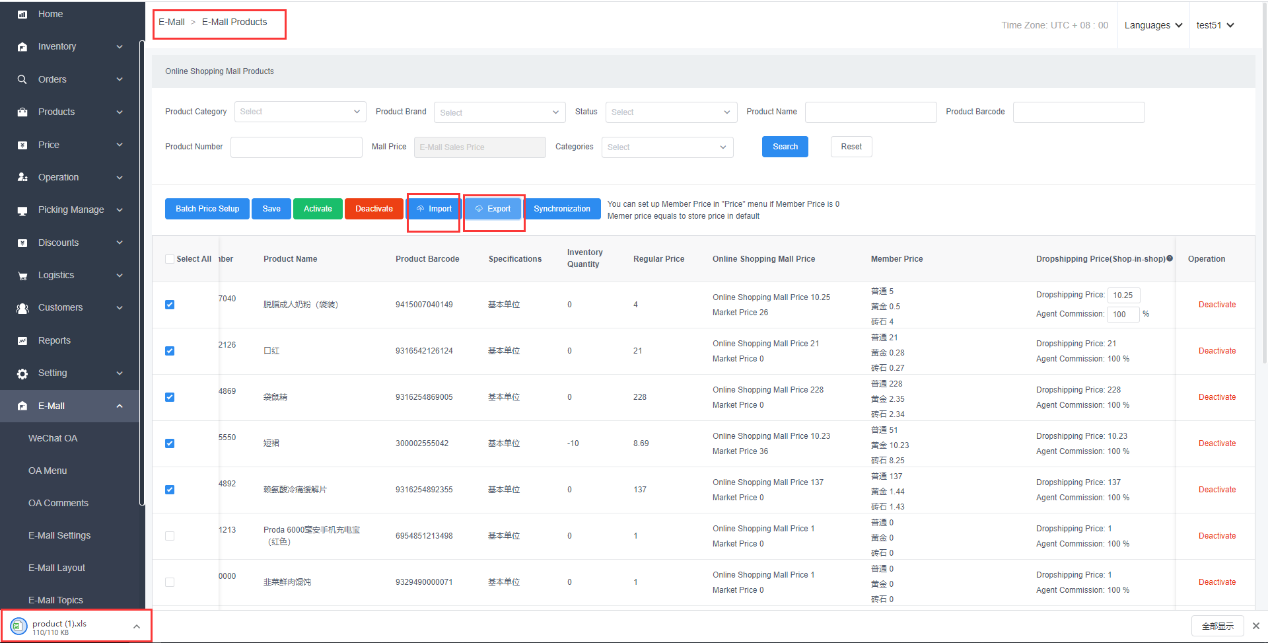Go to WeChat OA submenu

pyautogui.click(x=52, y=438)
